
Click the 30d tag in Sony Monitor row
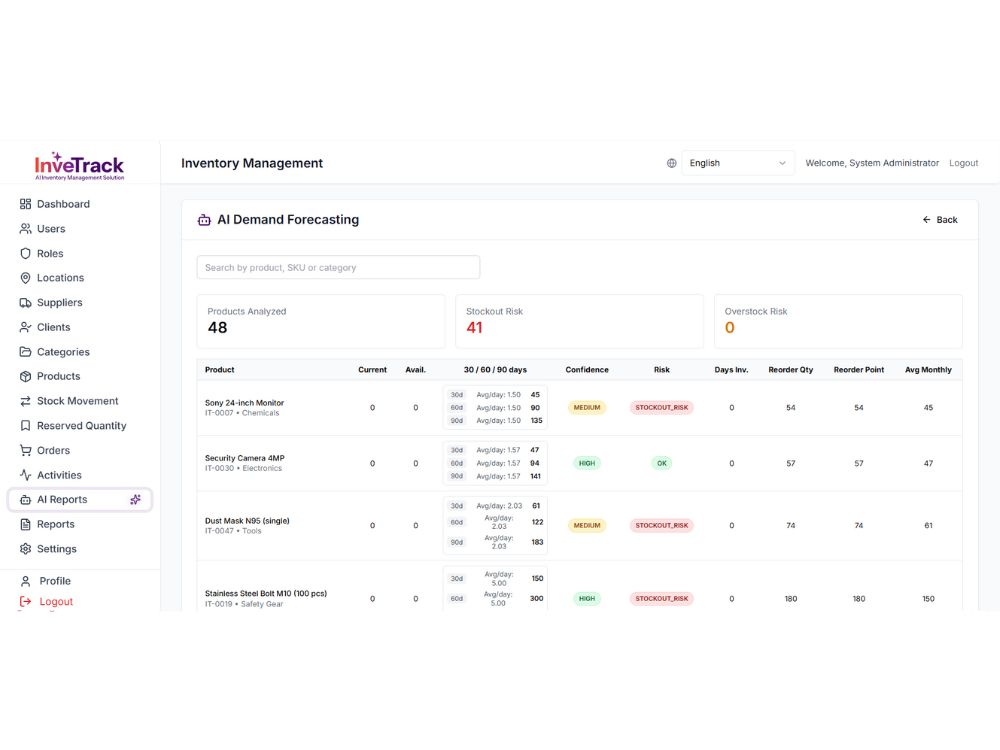pyautogui.click(x=457, y=395)
